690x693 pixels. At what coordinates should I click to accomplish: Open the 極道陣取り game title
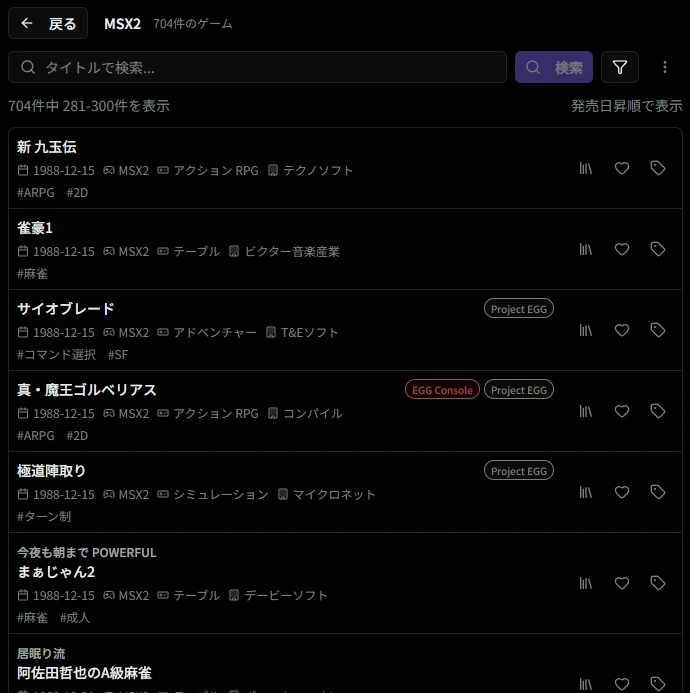point(51,471)
